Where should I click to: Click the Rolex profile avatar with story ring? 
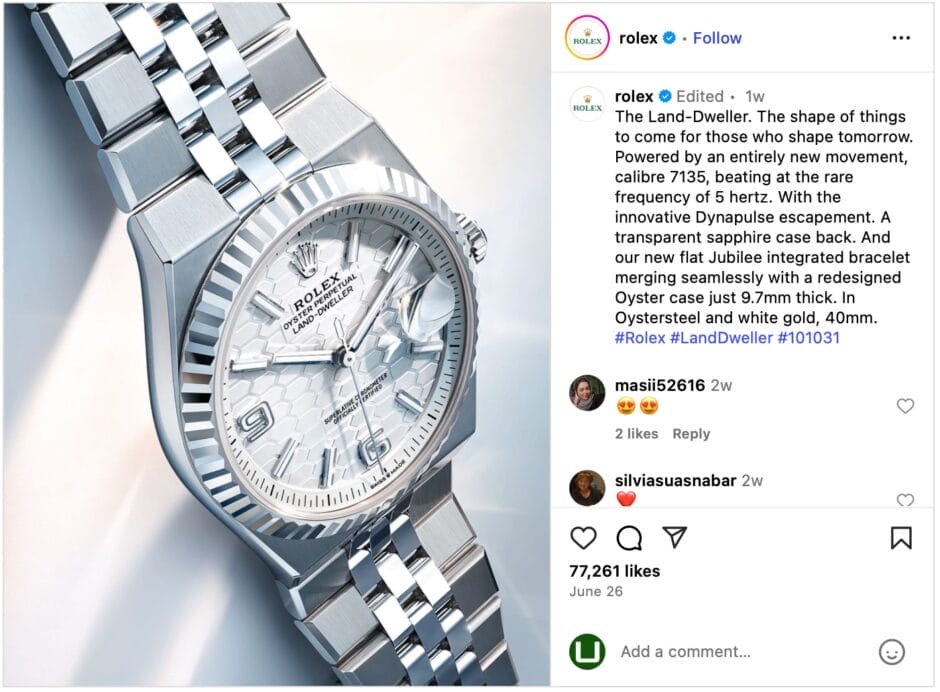click(587, 38)
